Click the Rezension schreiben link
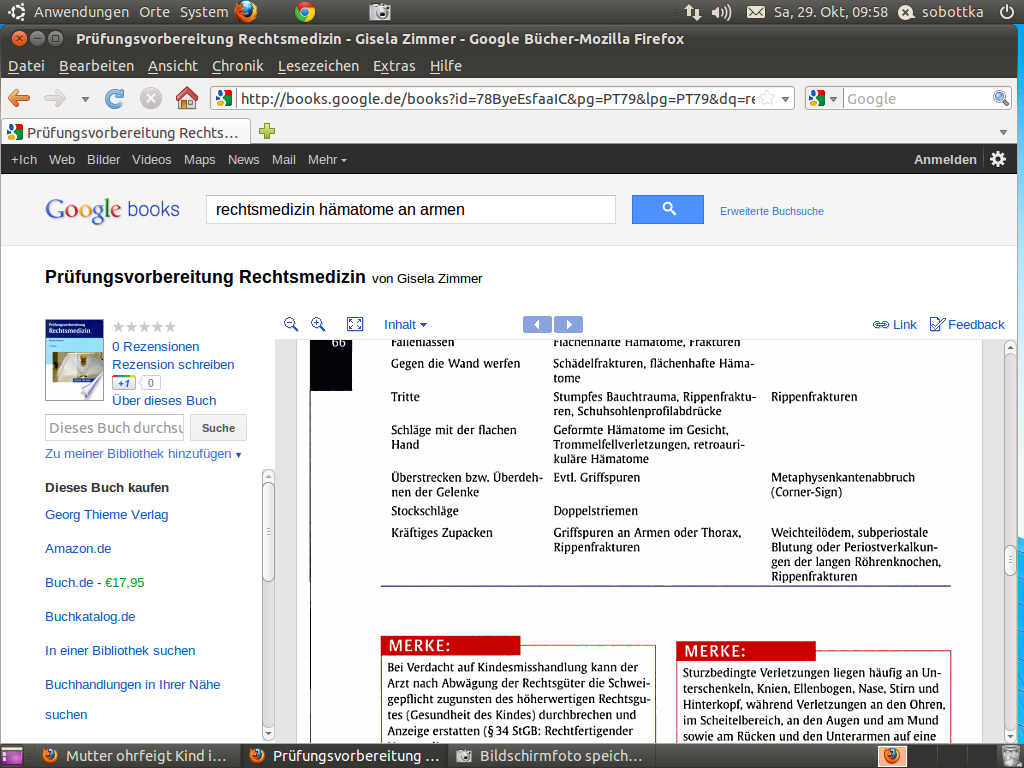 [x=173, y=364]
